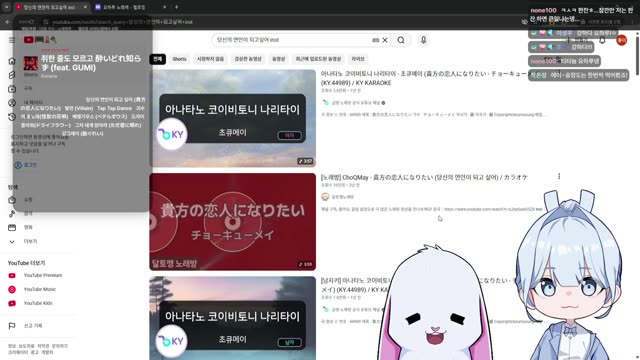The image size is (640, 360).
Task: Open the browser tab search dropdown arrow
Action: point(6,7)
